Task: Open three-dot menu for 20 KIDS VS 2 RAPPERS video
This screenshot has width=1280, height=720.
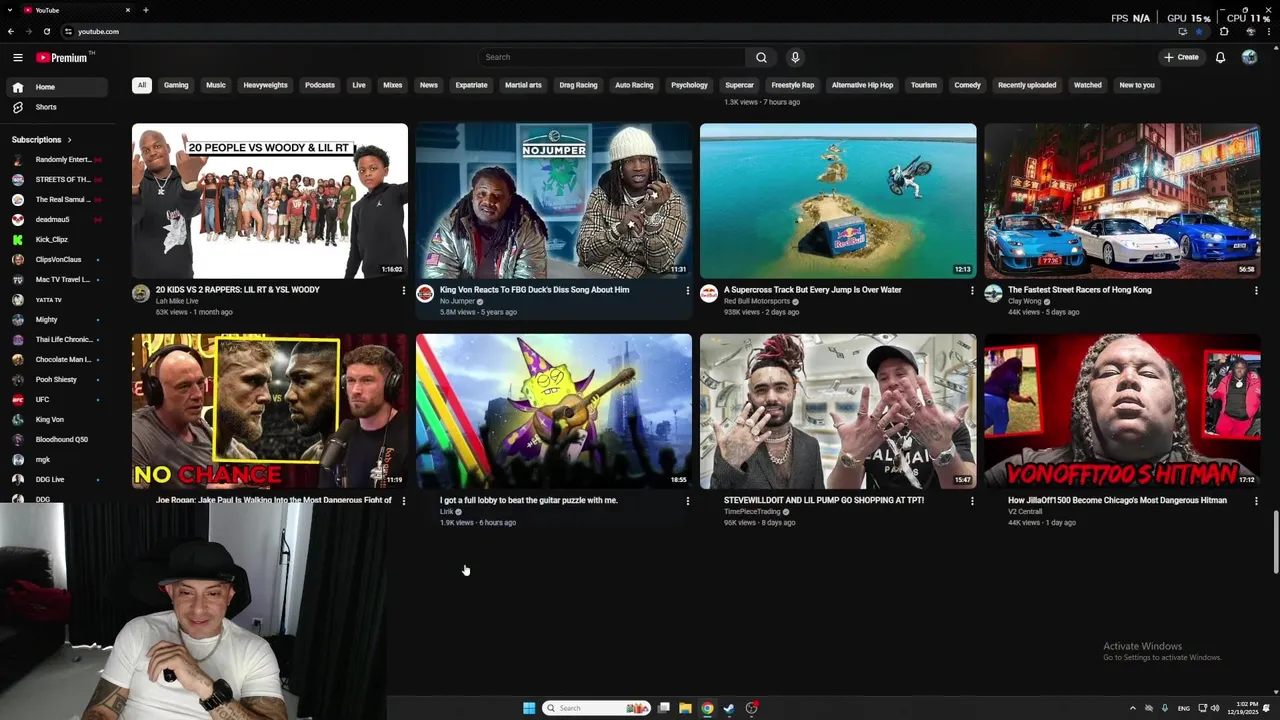Action: coord(404,291)
